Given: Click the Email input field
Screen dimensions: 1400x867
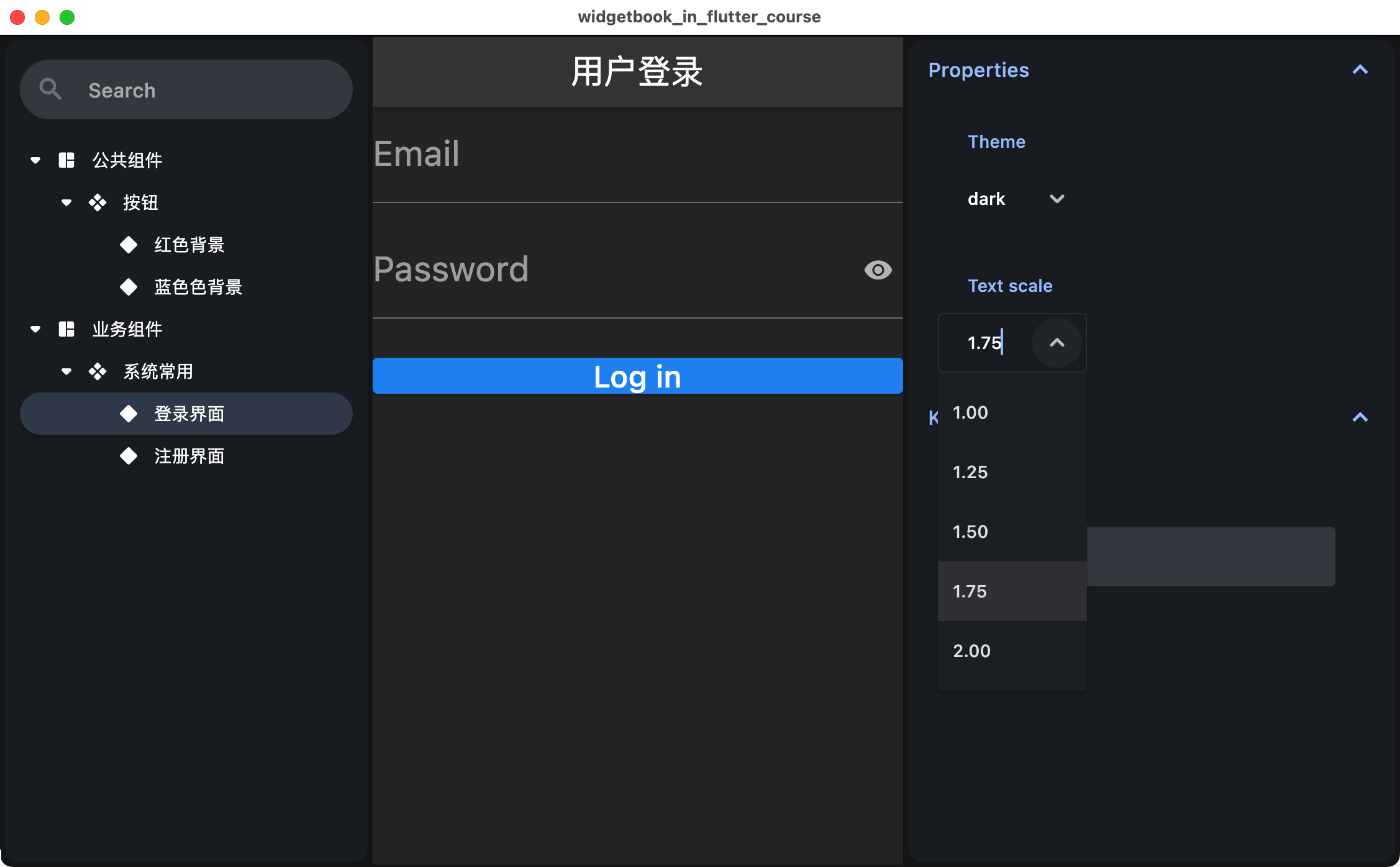Looking at the screenshot, I should (x=638, y=155).
